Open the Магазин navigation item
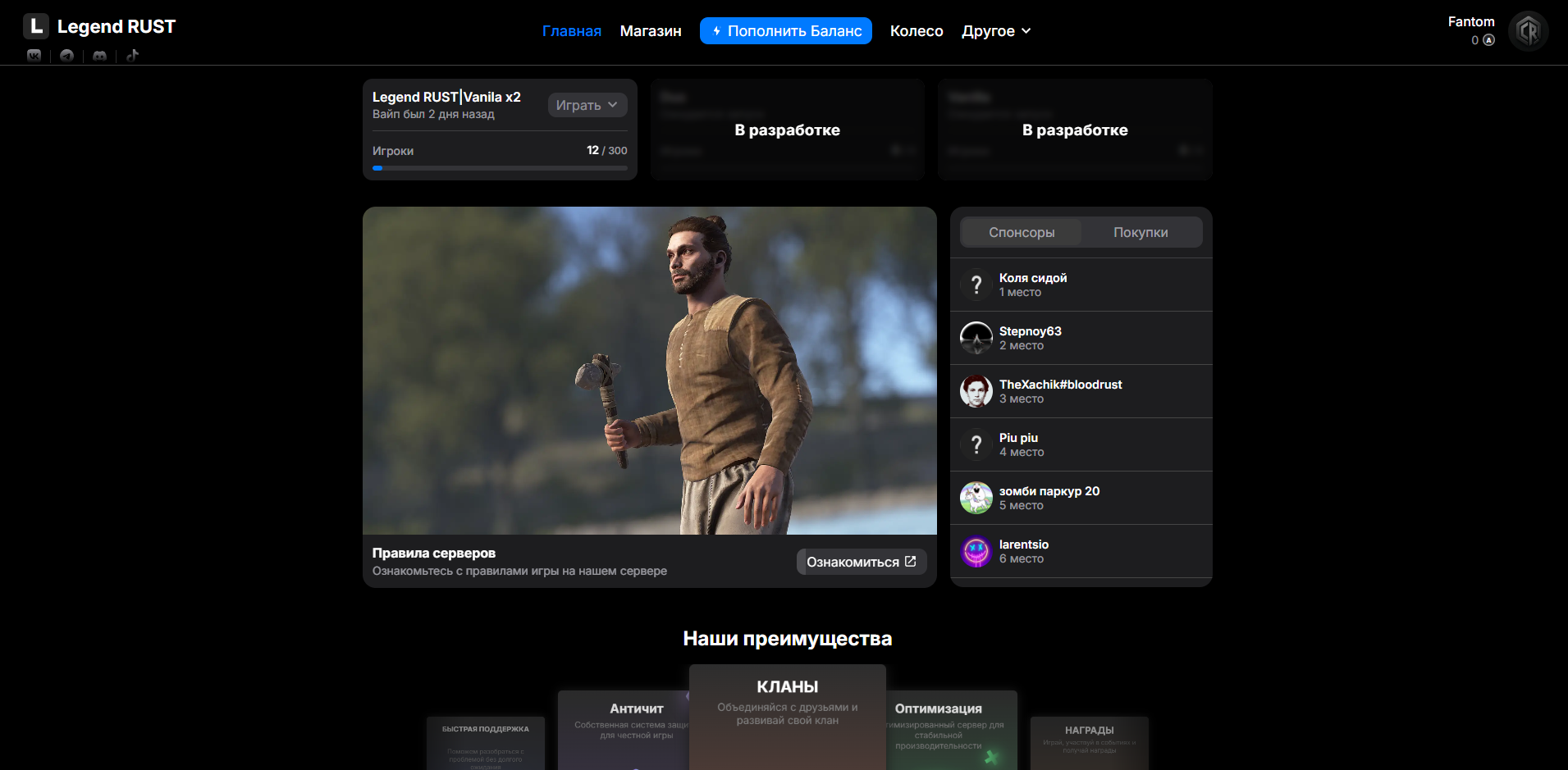This screenshot has width=1568, height=770. (x=651, y=31)
